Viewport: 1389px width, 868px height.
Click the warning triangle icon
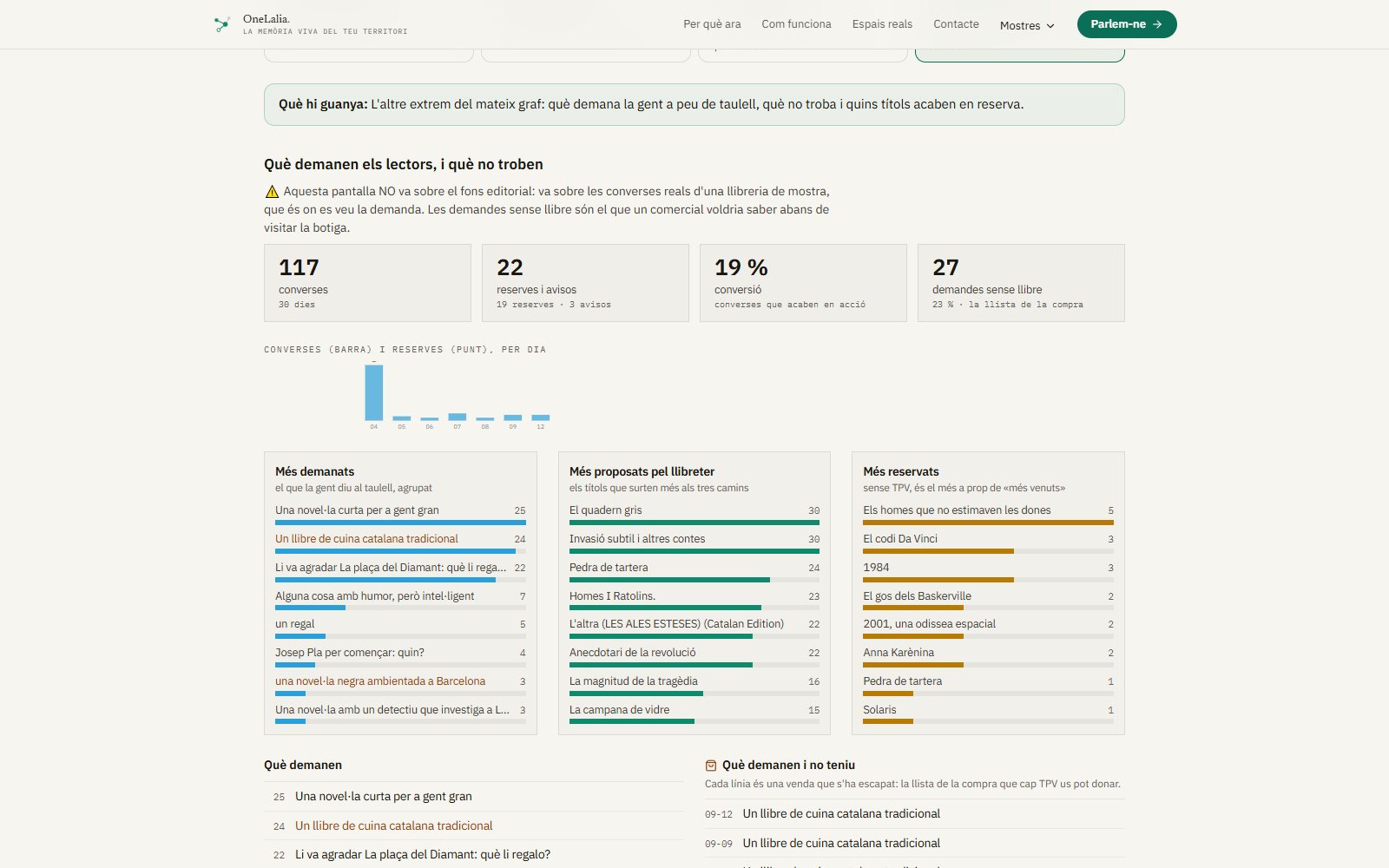(x=272, y=192)
